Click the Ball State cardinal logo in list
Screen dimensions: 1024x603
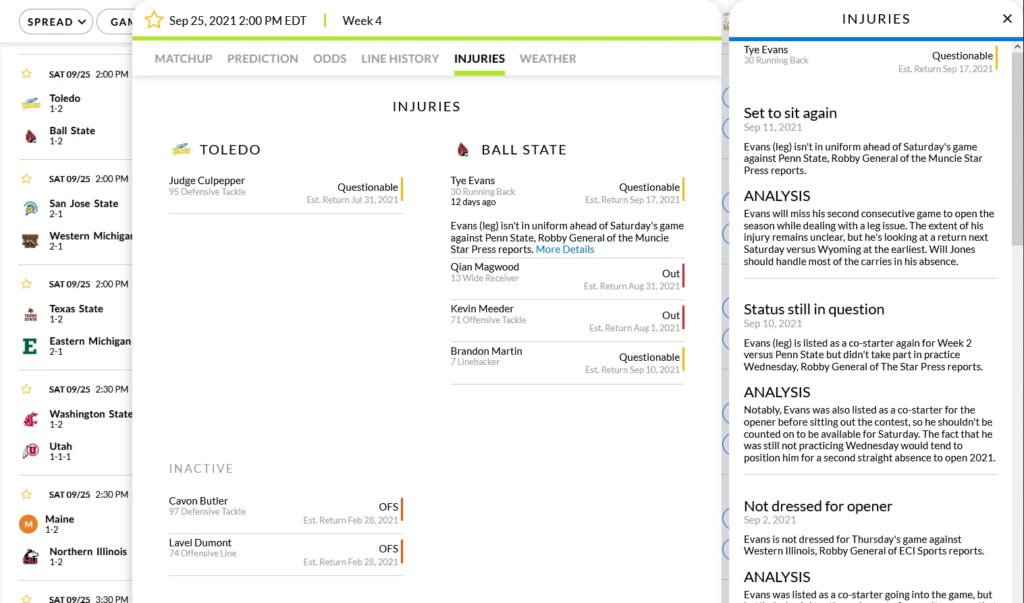[x=30, y=136]
